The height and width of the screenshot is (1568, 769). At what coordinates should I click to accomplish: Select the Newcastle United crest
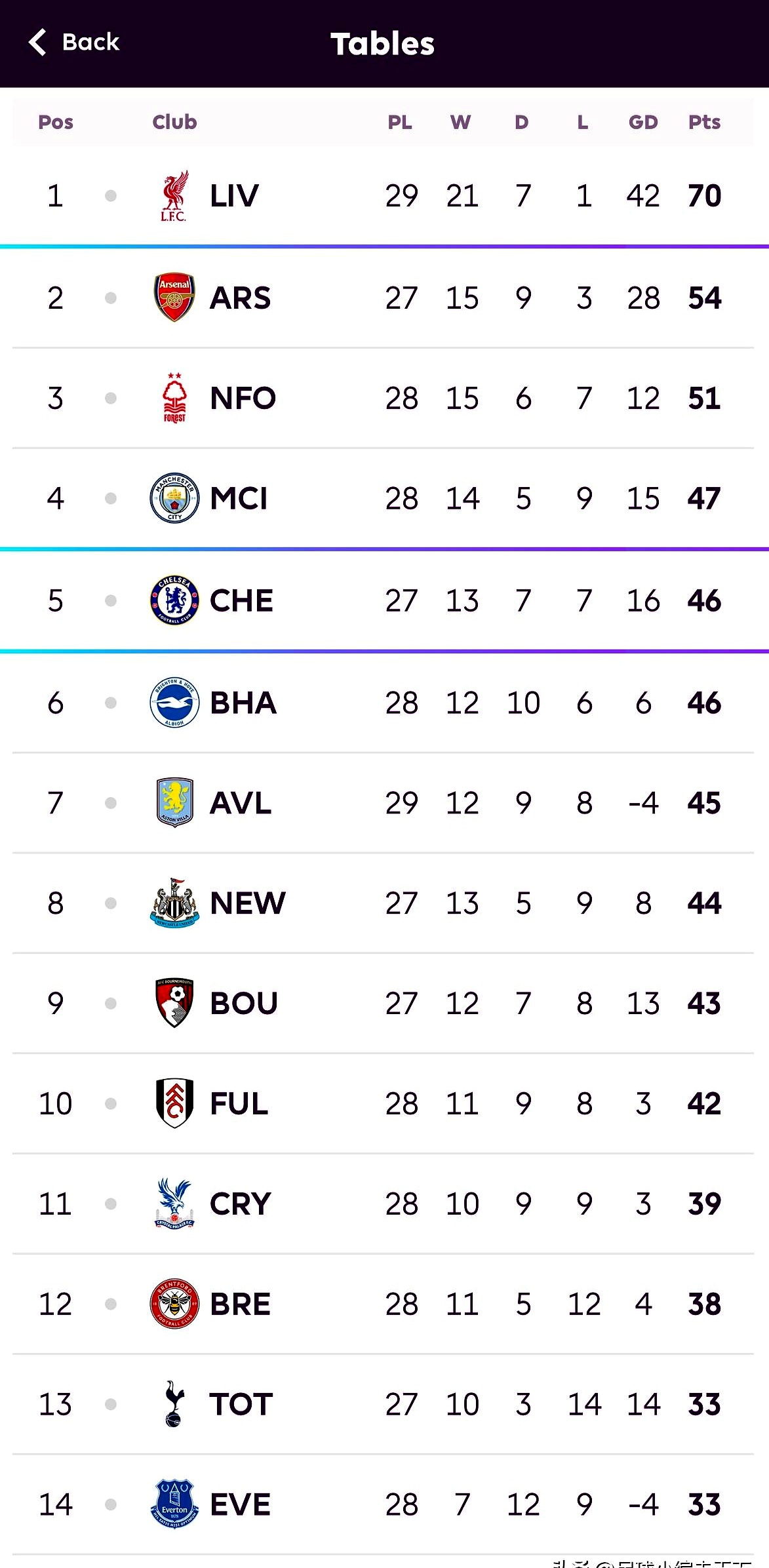pyautogui.click(x=174, y=903)
